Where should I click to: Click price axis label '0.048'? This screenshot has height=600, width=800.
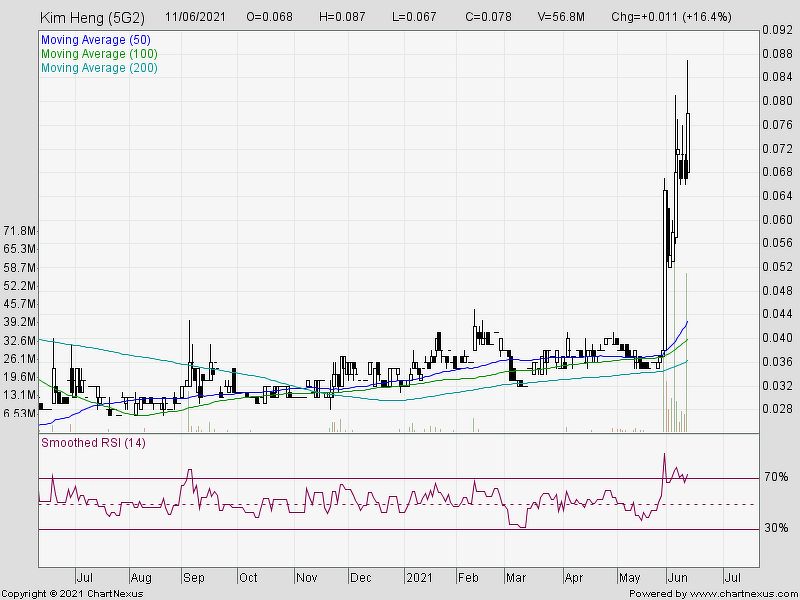coord(777,290)
